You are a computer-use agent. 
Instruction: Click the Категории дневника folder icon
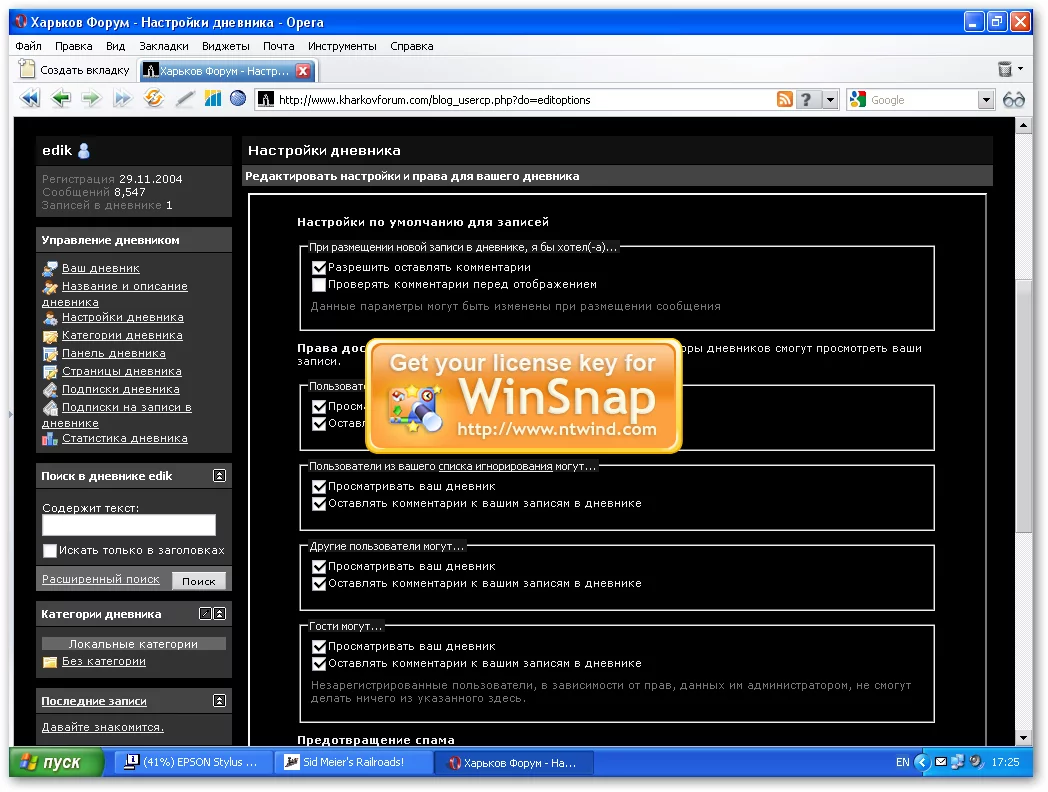tap(49, 336)
